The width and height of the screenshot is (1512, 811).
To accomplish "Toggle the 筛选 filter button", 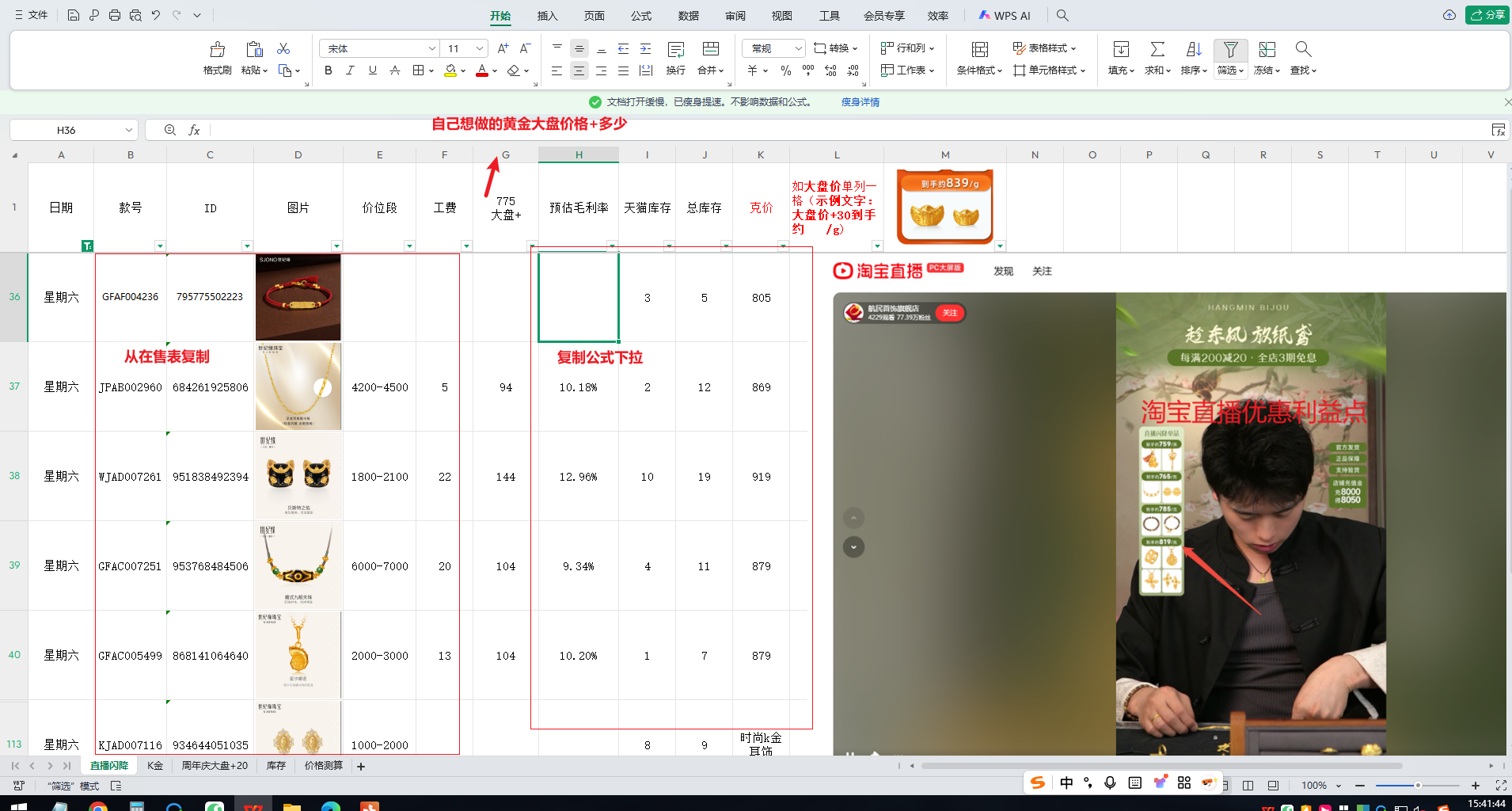I will [x=1230, y=50].
